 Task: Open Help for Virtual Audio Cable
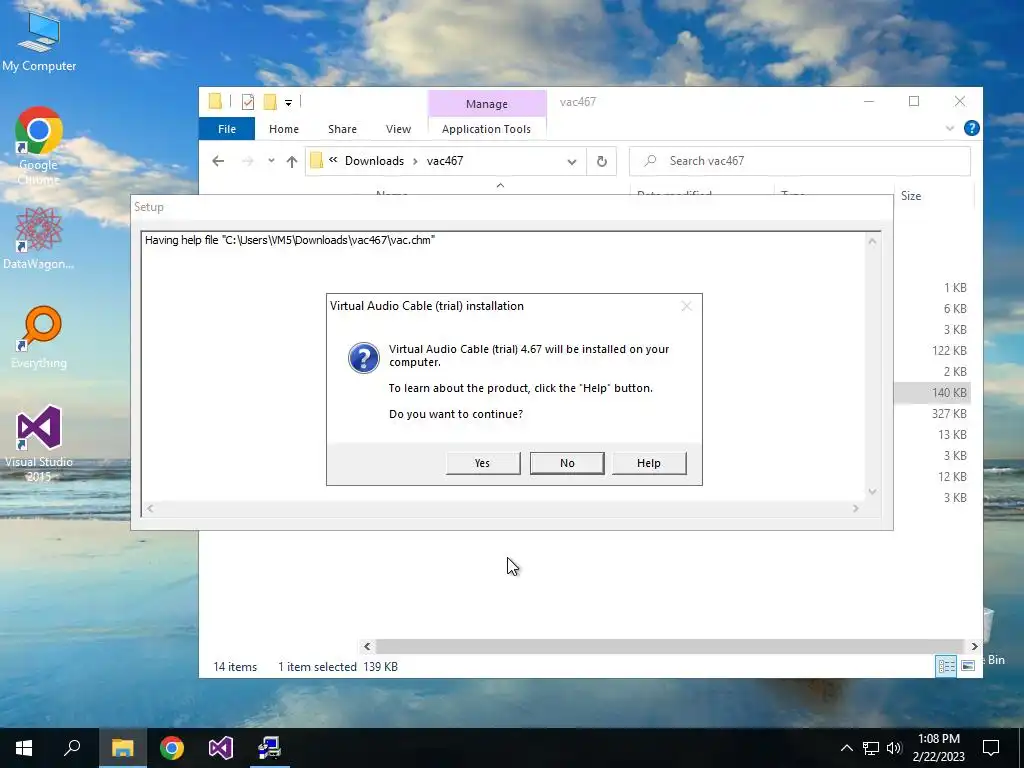648,463
